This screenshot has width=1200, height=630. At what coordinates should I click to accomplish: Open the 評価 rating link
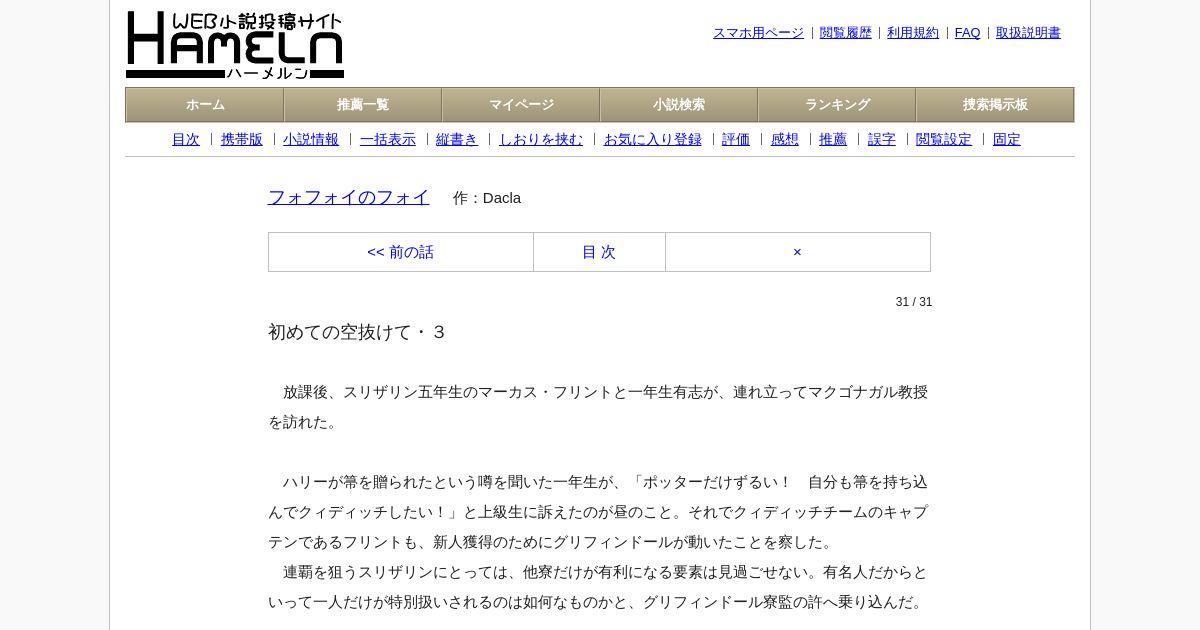tap(736, 140)
